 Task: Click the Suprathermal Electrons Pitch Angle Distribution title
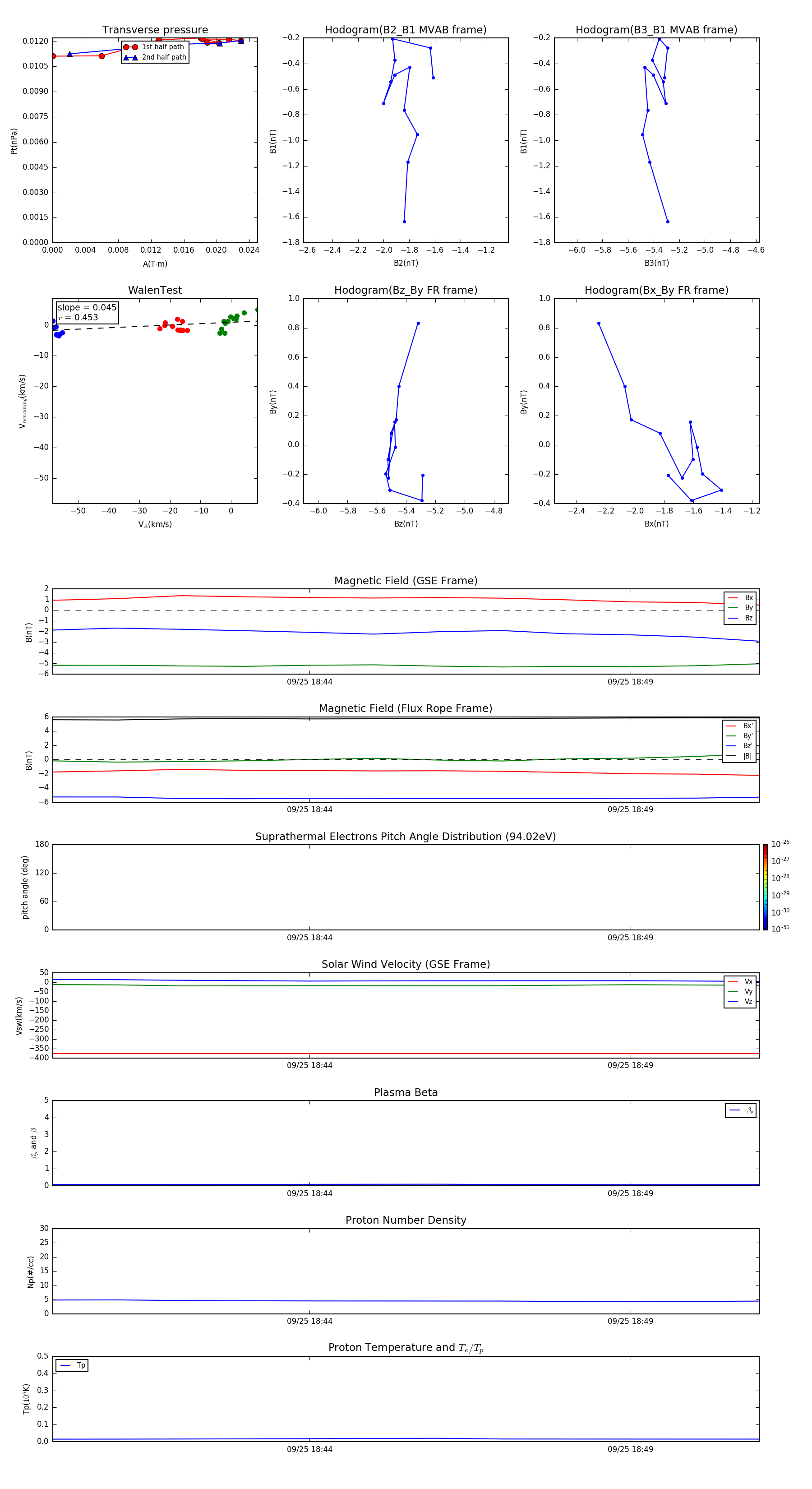pyautogui.click(x=406, y=837)
